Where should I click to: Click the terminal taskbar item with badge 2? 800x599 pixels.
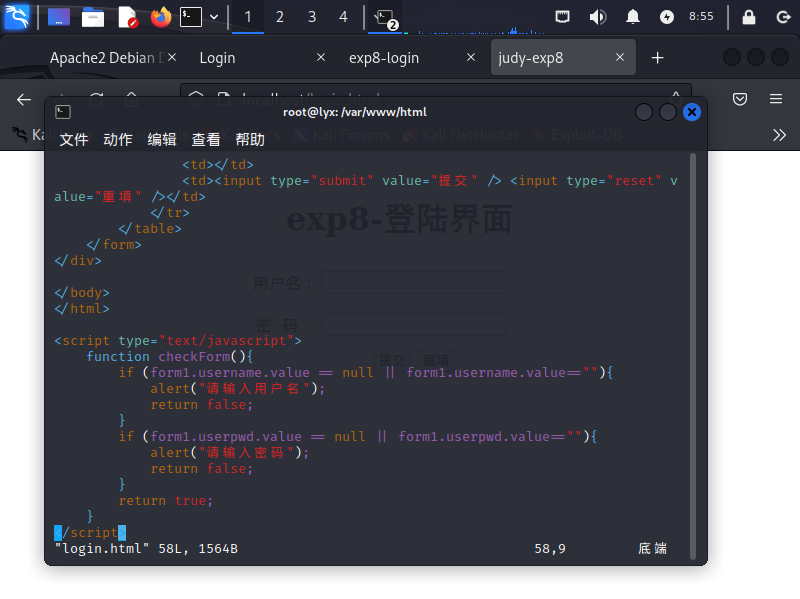point(385,18)
